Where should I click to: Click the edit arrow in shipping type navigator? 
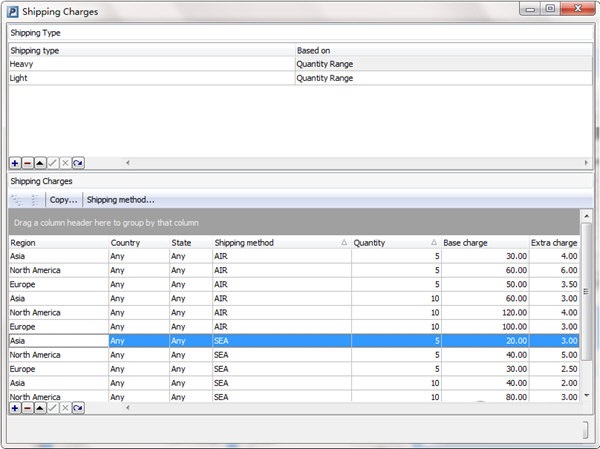click(x=40, y=163)
